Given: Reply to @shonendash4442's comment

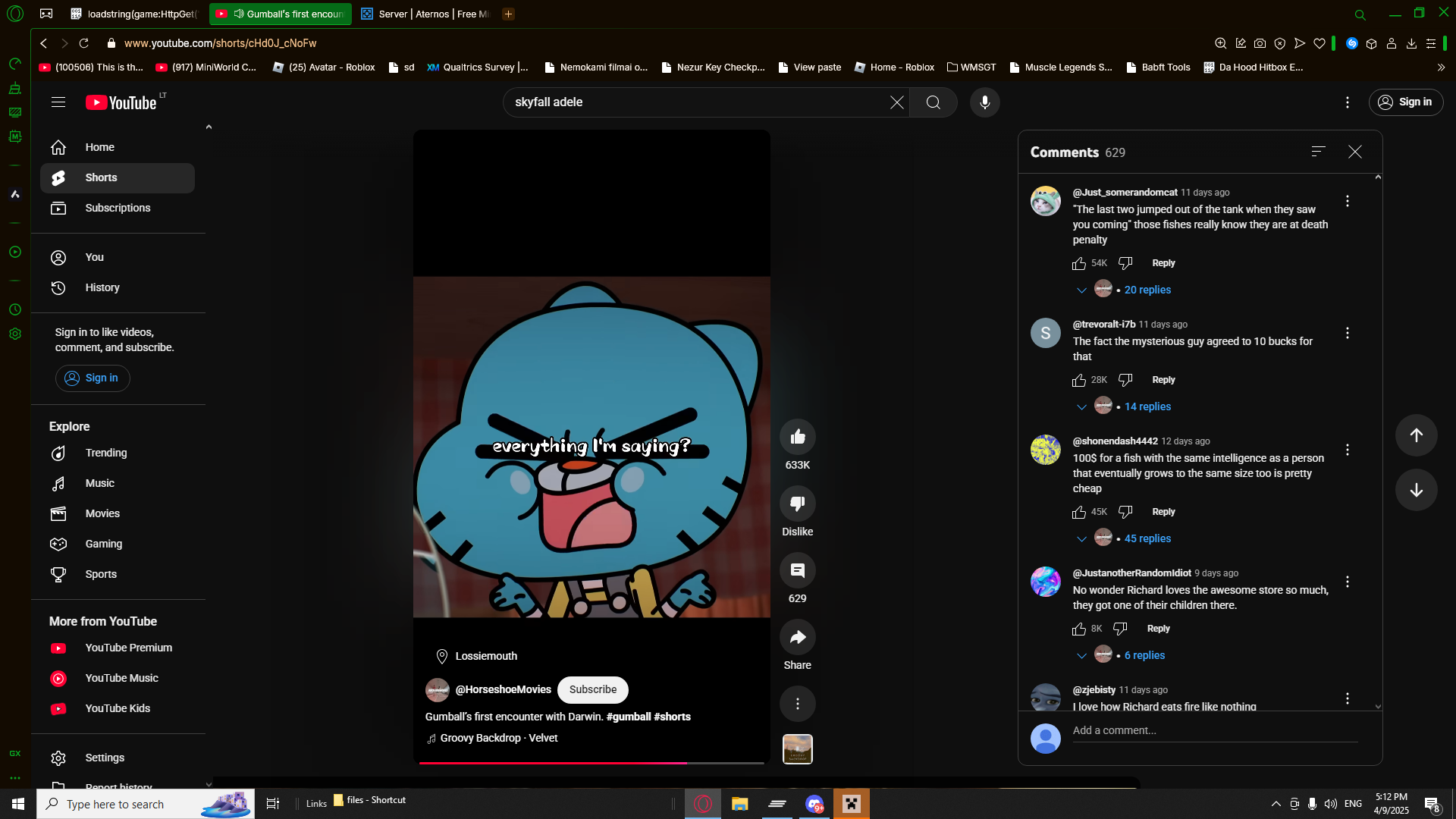Looking at the screenshot, I should click(x=1163, y=512).
